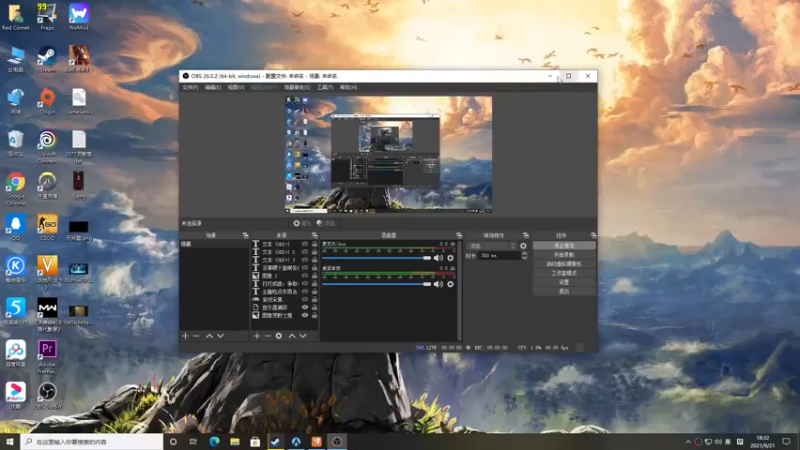The image size is (800, 450).
Task: Click the Desktop Audio volume slider
Action: click(377, 284)
